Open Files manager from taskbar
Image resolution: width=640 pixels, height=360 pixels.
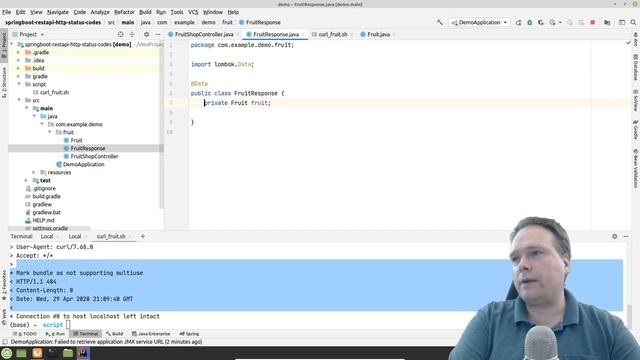point(68,353)
